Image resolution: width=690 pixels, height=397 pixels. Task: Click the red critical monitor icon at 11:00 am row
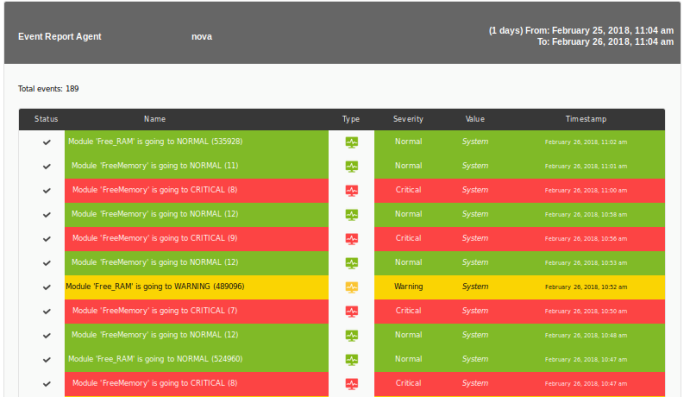pos(351,191)
